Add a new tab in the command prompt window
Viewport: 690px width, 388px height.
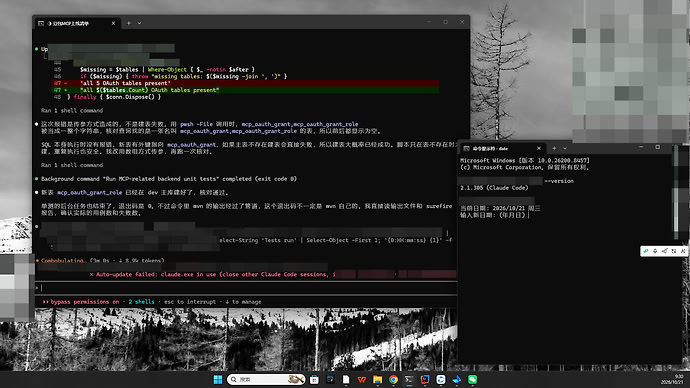(x=554, y=148)
